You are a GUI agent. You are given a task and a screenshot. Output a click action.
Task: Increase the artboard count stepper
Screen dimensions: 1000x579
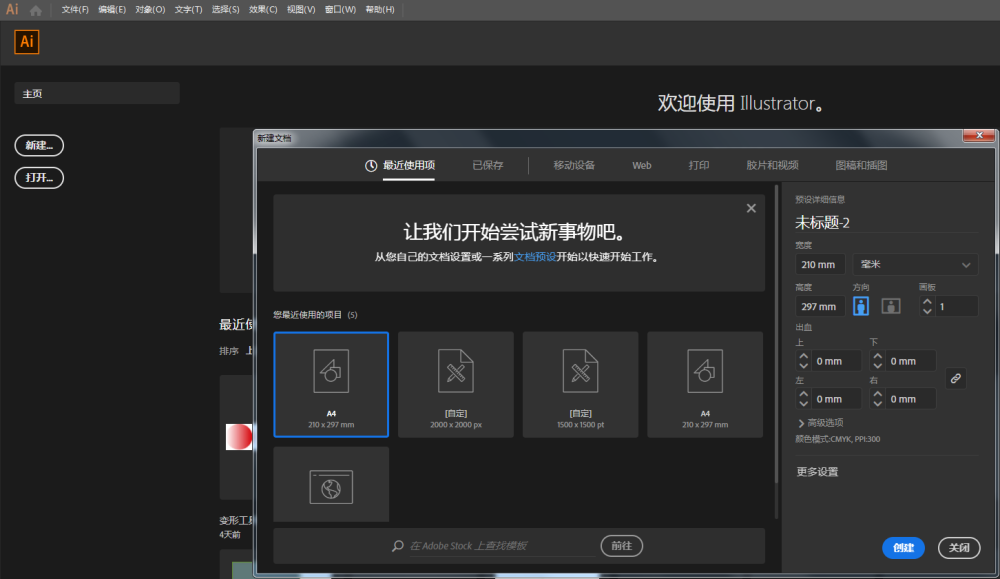click(927, 302)
